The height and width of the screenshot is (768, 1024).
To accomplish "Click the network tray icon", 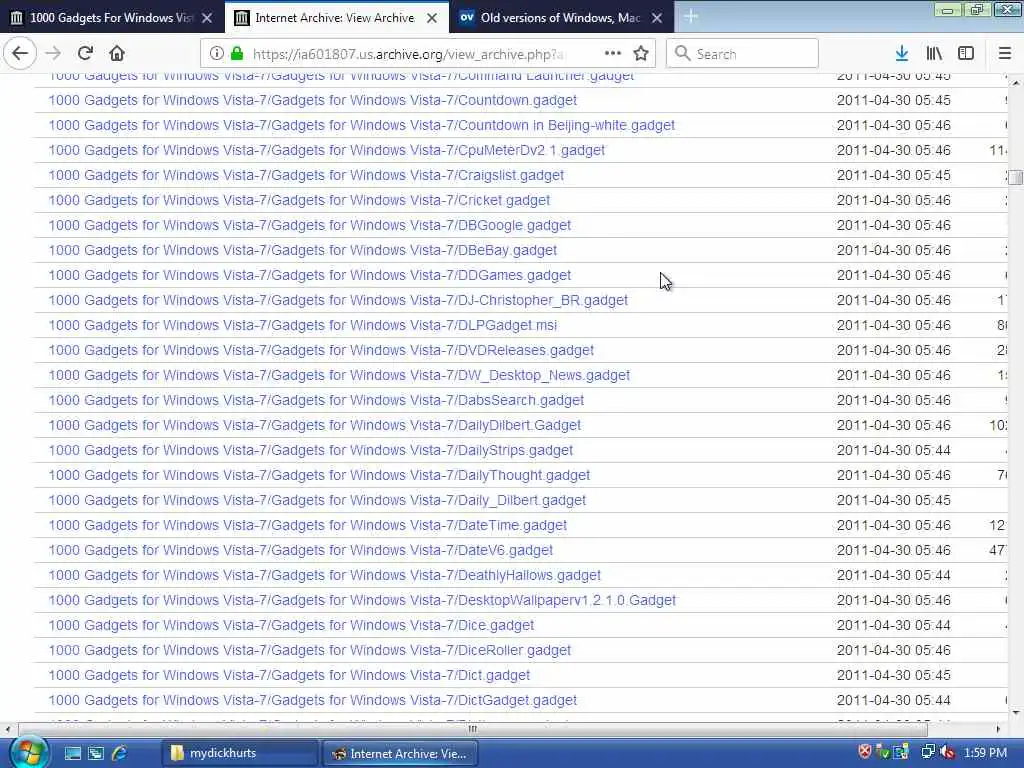I will tap(927, 752).
